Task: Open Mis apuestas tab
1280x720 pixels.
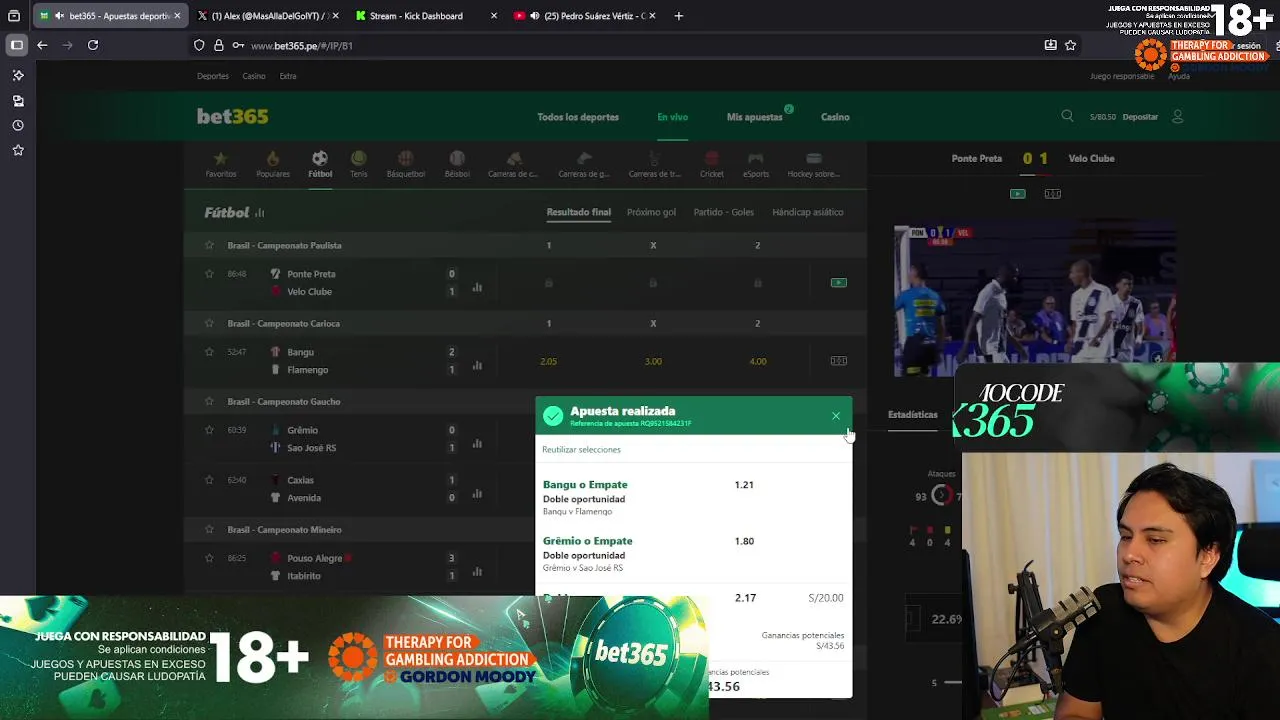Action: point(755,117)
